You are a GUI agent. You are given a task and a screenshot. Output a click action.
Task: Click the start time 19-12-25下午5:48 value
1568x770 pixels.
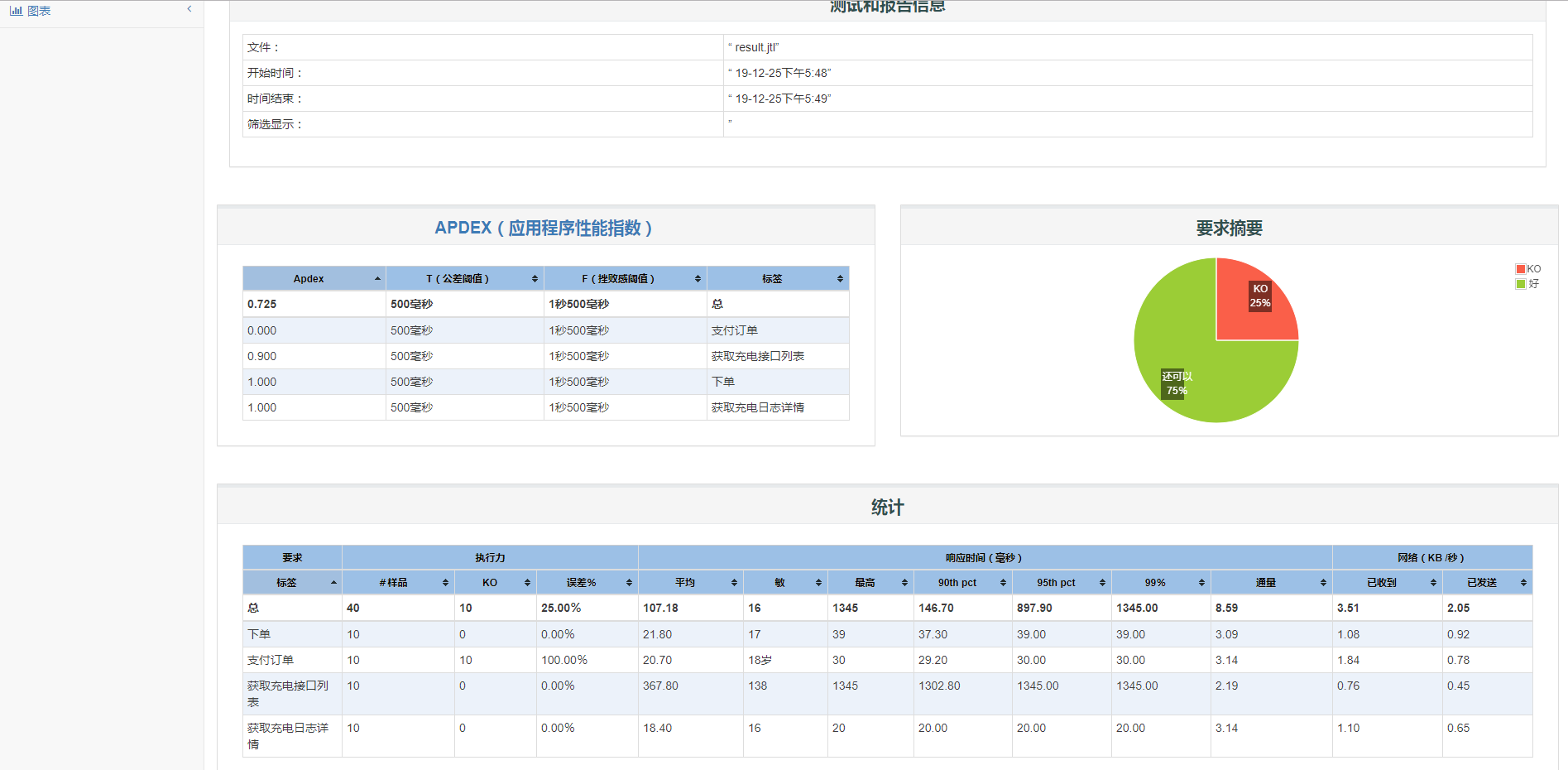pos(779,73)
